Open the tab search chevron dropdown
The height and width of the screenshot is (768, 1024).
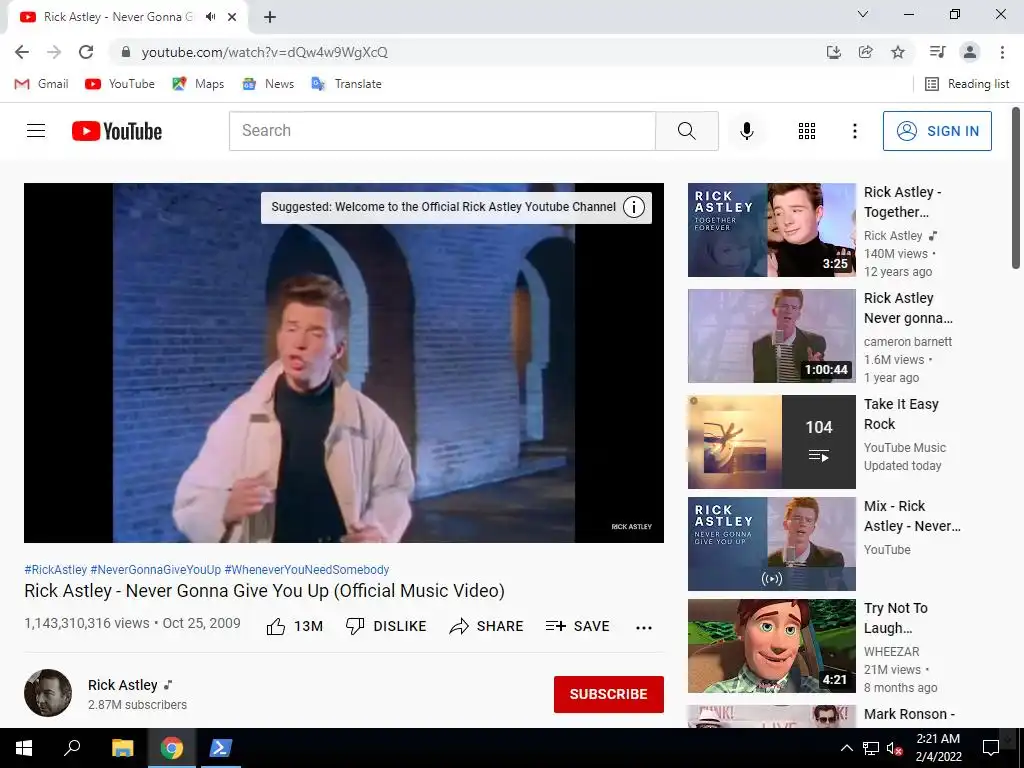tap(863, 14)
